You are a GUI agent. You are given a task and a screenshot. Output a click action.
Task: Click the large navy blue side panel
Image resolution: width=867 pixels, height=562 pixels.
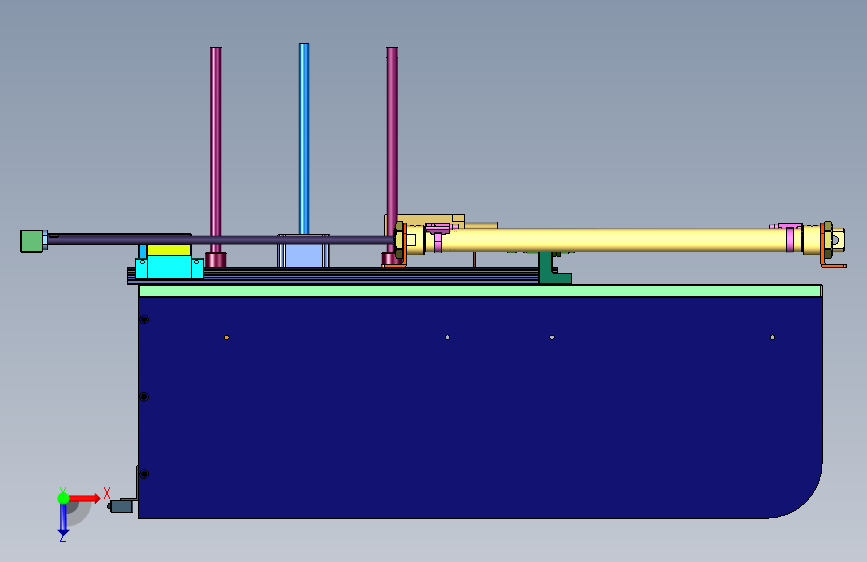coord(480,407)
